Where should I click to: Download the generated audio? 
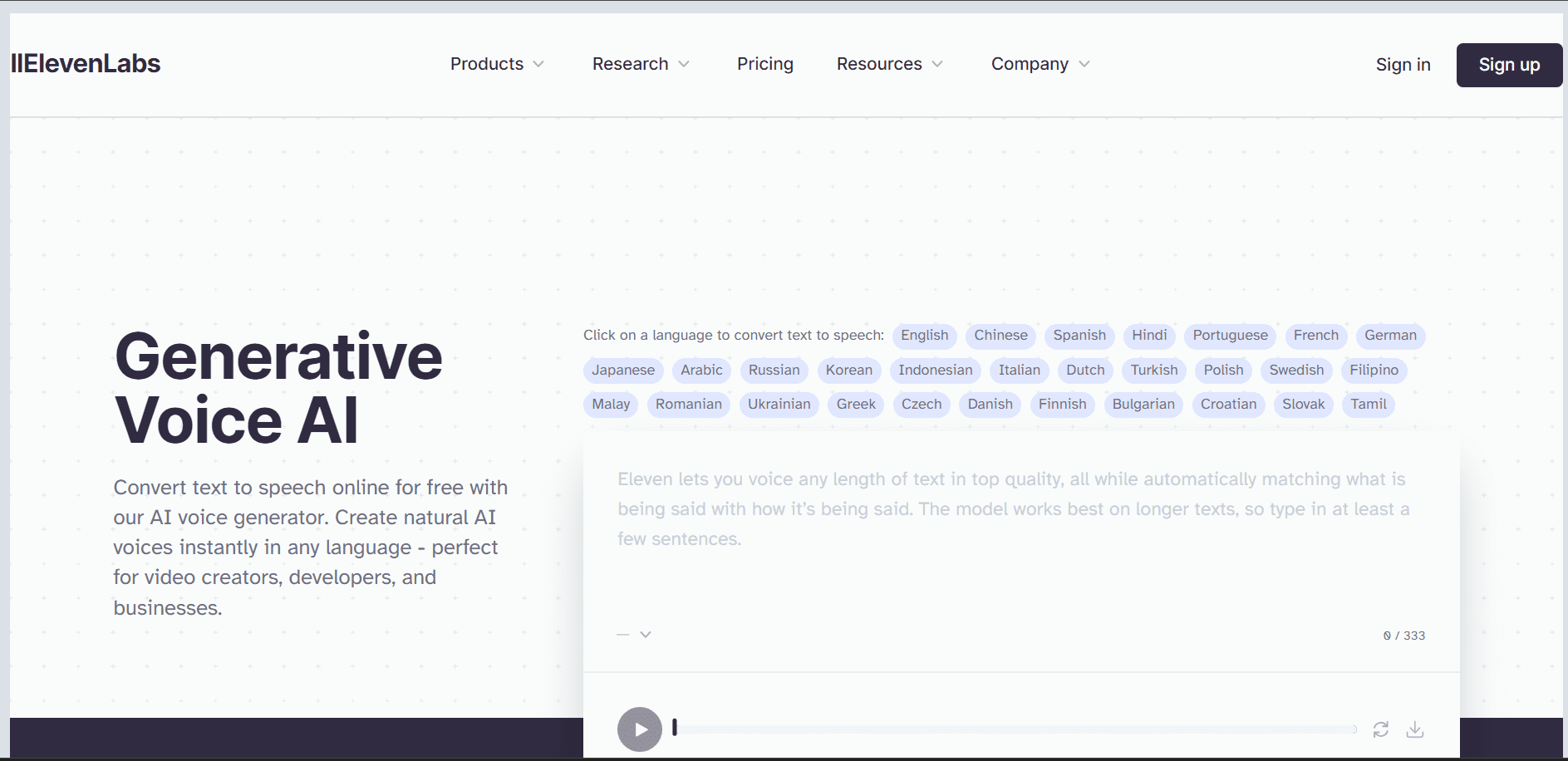pos(1415,729)
